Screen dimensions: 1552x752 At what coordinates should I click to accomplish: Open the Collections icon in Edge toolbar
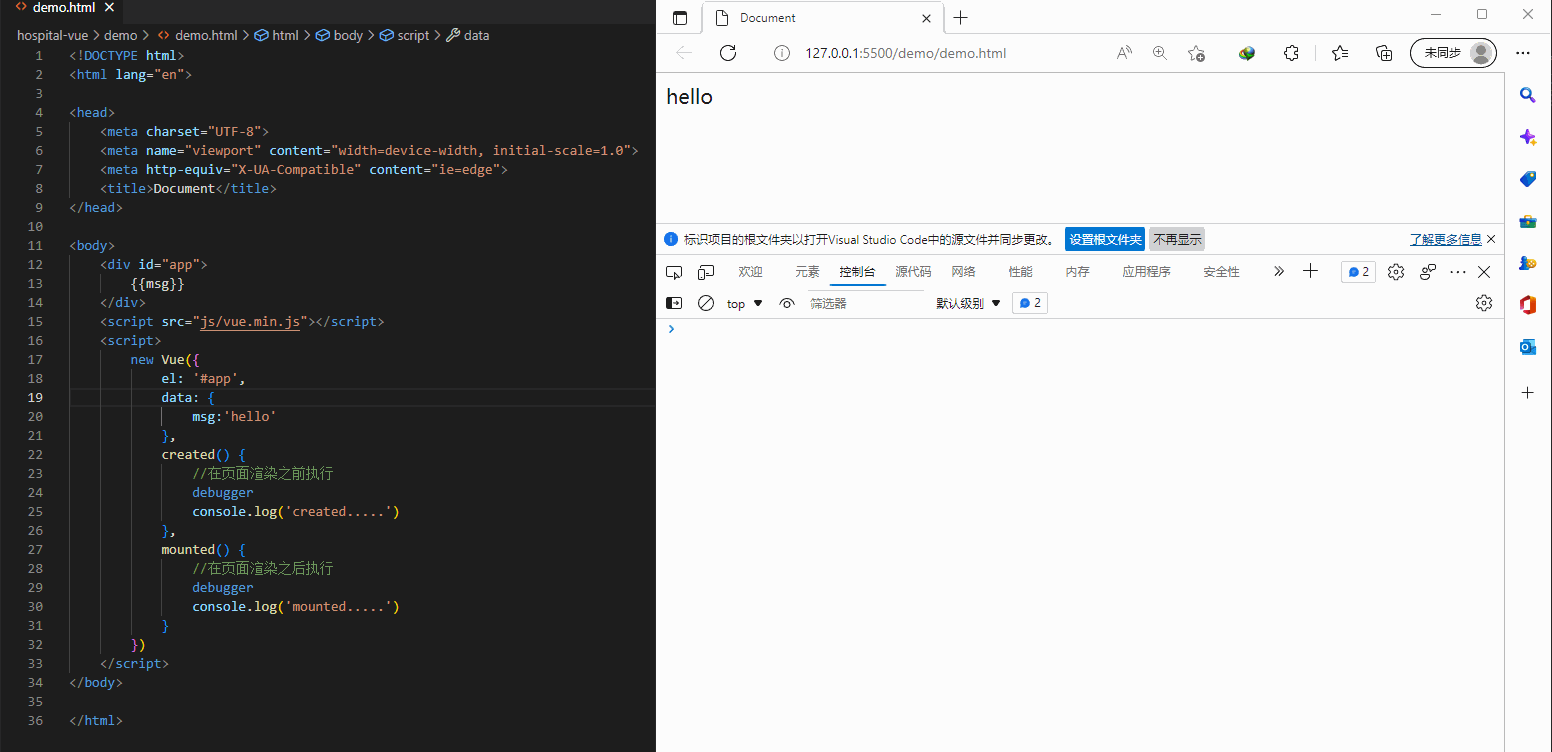click(x=1384, y=53)
